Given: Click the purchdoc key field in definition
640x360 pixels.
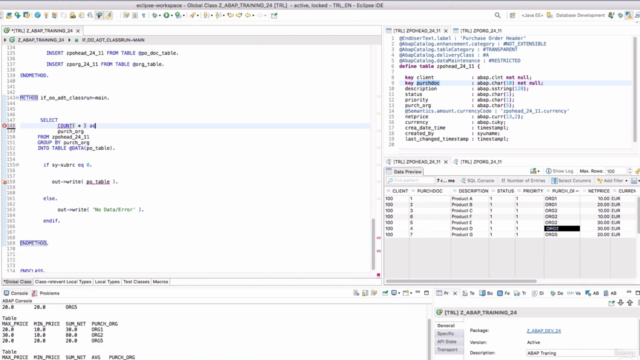Looking at the screenshot, I should coord(428,83).
